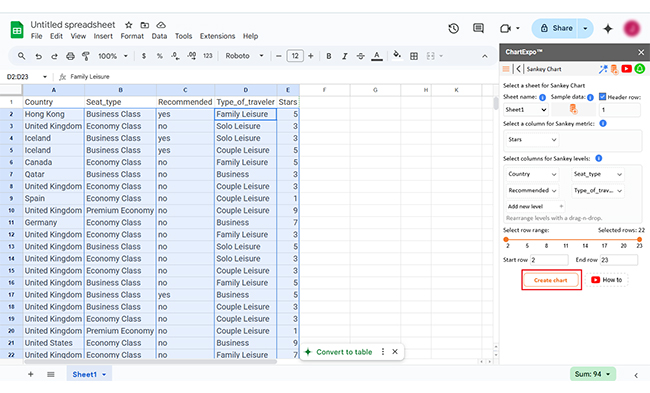Viewport: 650px width, 393px height.
Task: Increase decimal places
Action: (x=192, y=56)
